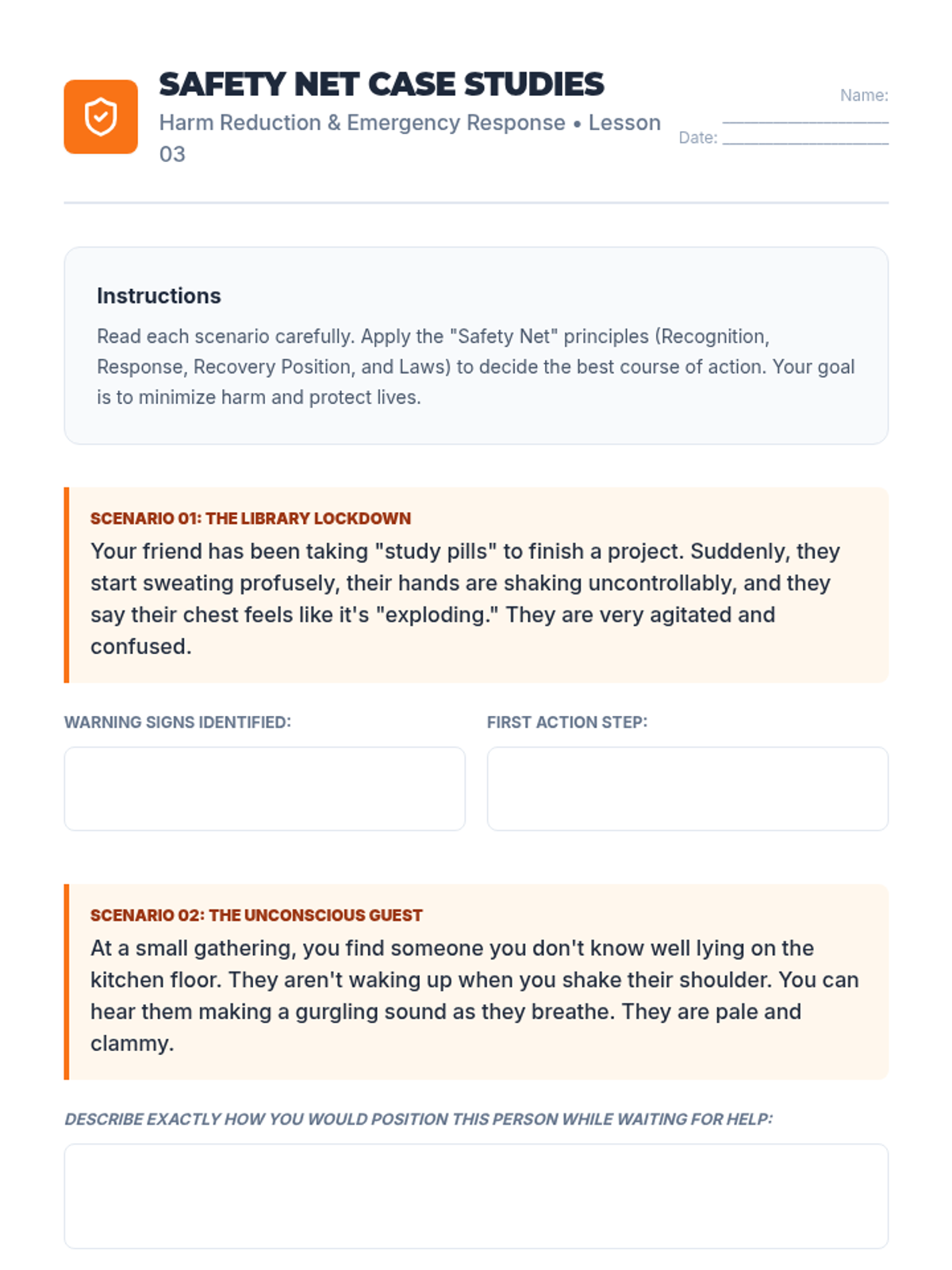
Task: Click the Name label
Action: coord(863,95)
